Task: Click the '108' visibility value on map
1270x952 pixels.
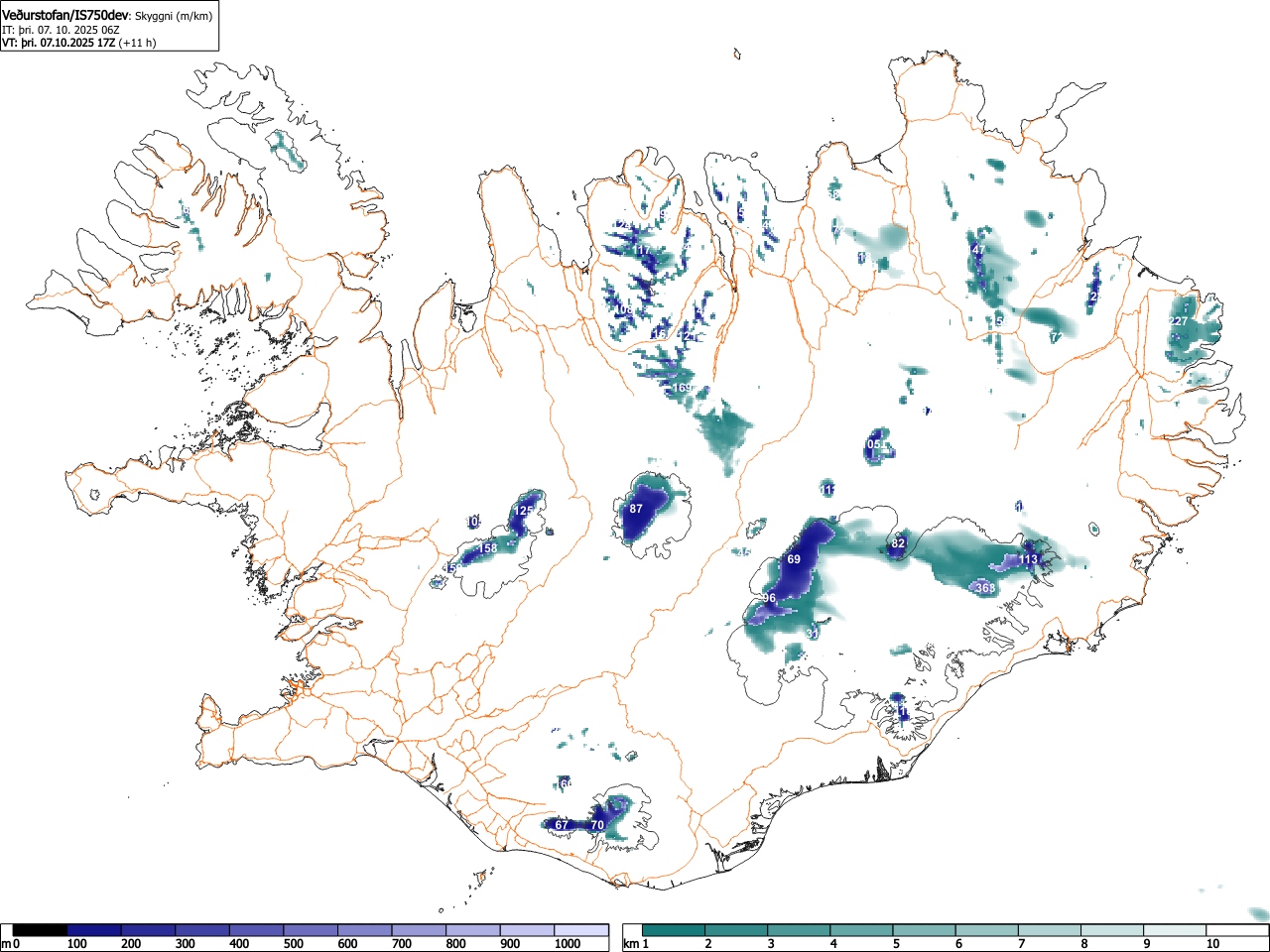Action: click(624, 310)
